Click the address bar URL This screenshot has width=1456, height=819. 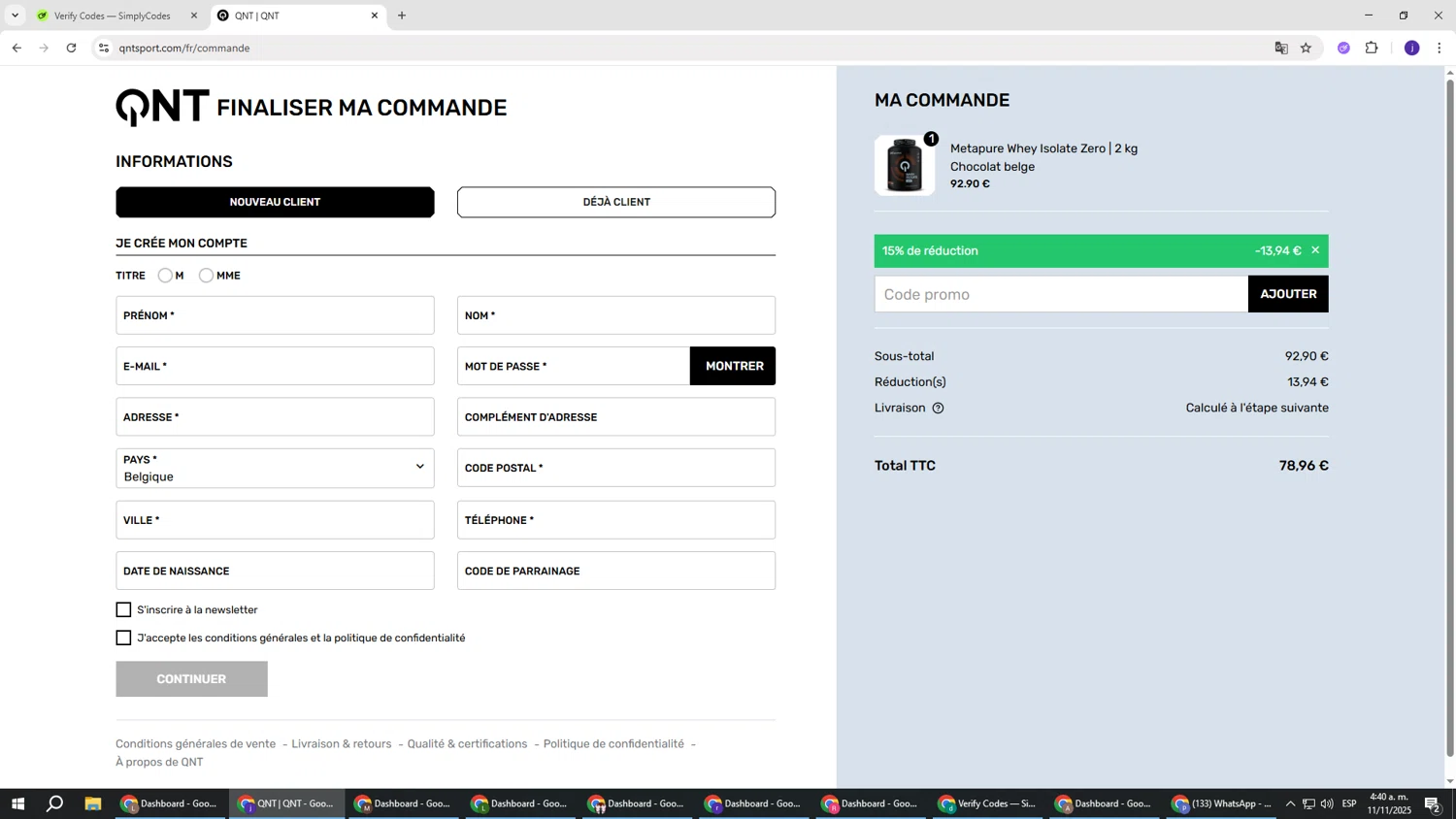click(184, 48)
